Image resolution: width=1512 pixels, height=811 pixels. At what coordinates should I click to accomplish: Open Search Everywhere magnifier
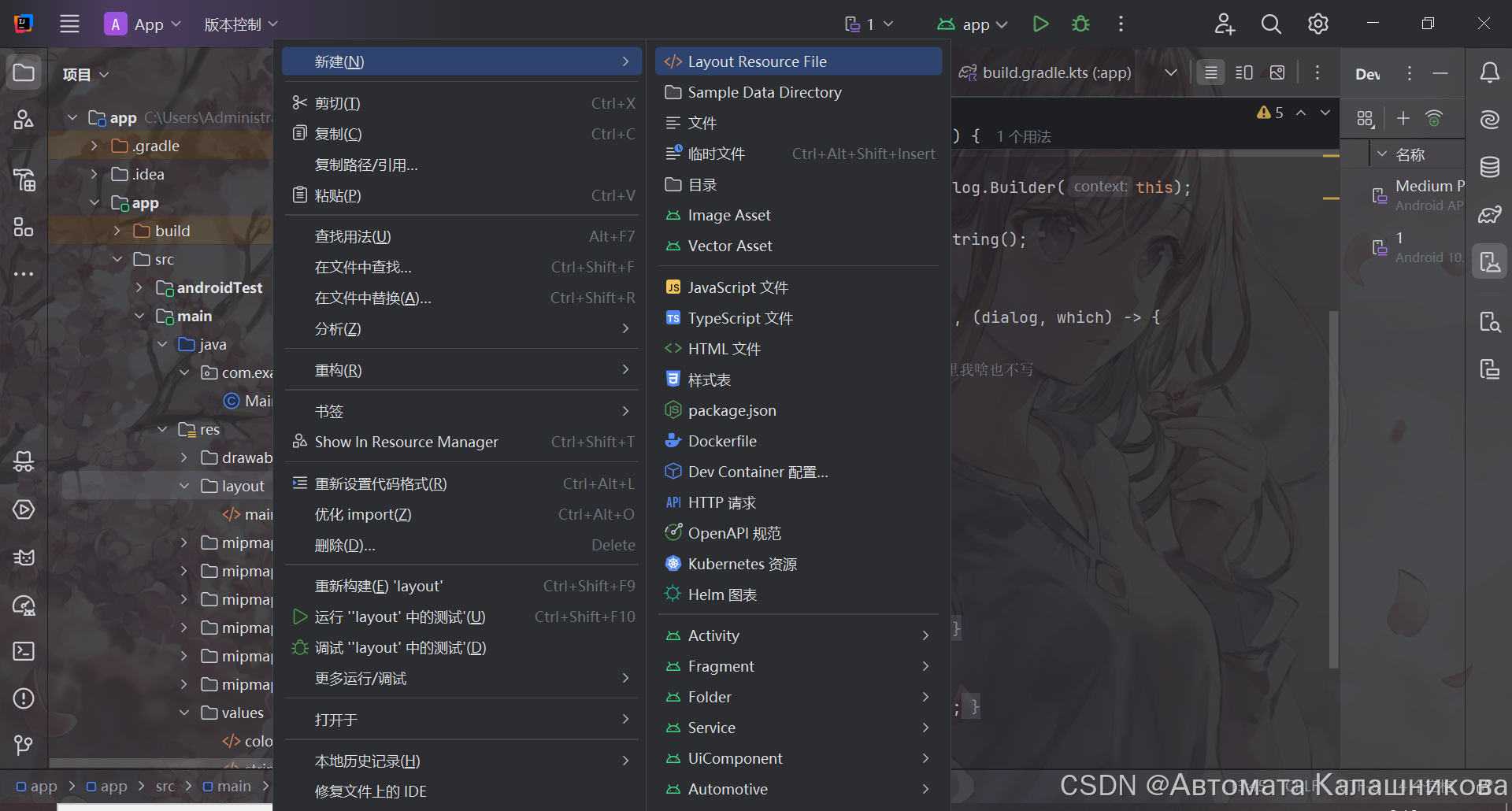(x=1271, y=24)
